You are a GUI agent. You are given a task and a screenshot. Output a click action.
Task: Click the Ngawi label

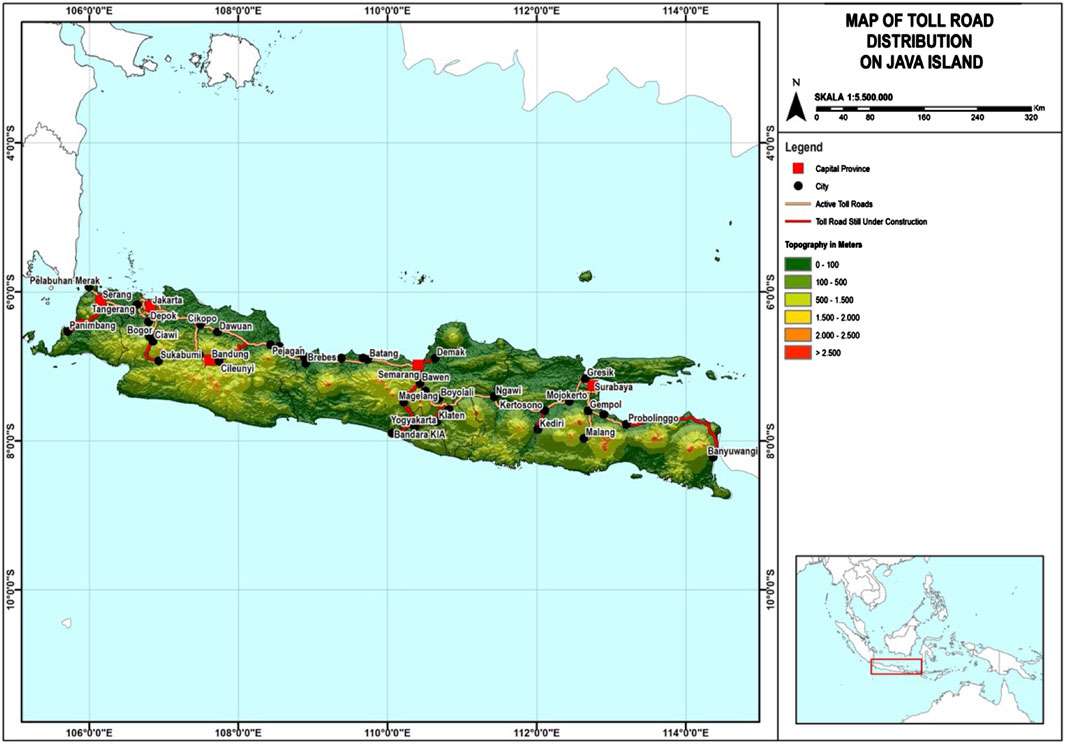509,391
